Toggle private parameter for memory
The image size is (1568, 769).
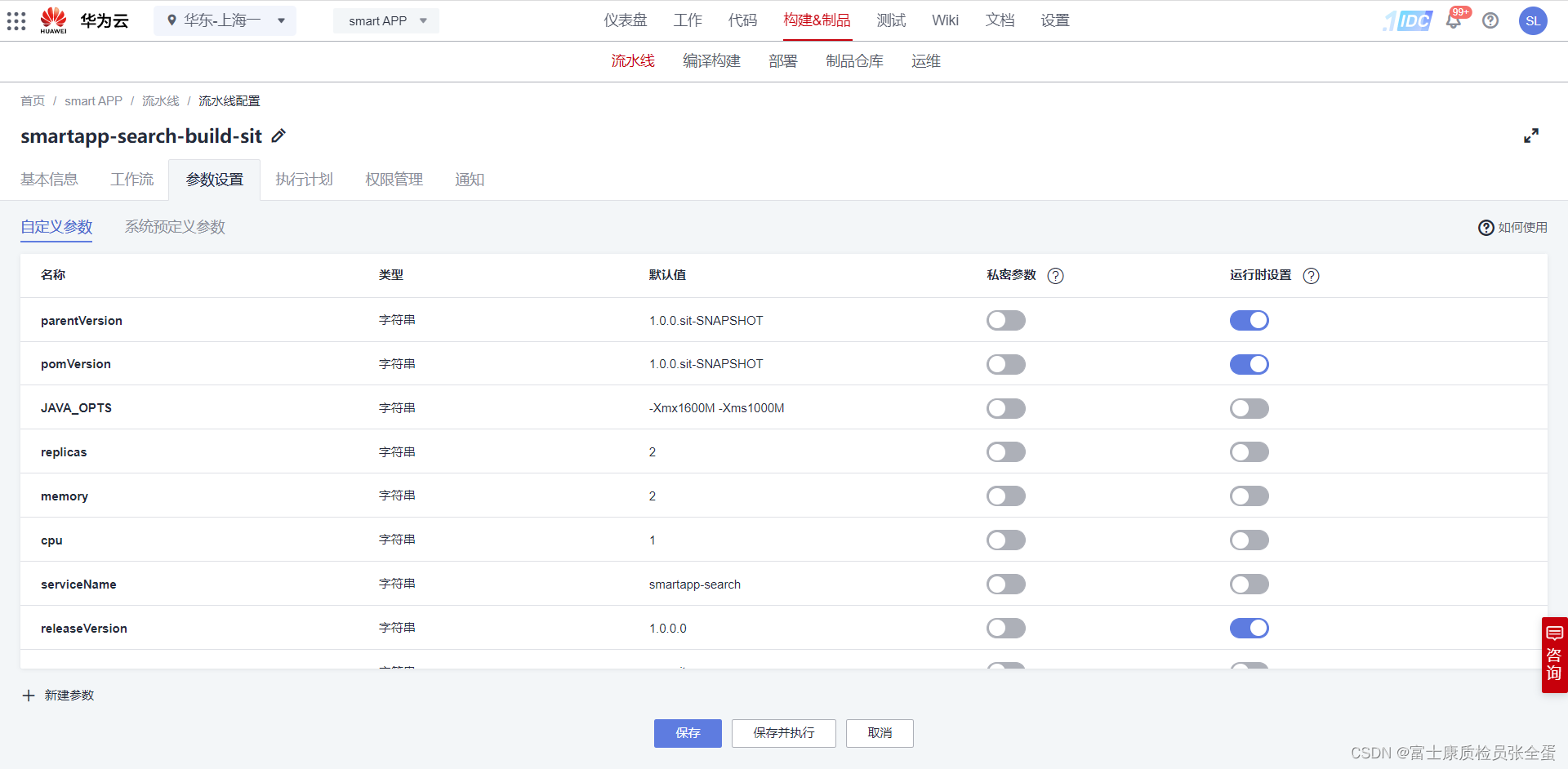click(1005, 496)
